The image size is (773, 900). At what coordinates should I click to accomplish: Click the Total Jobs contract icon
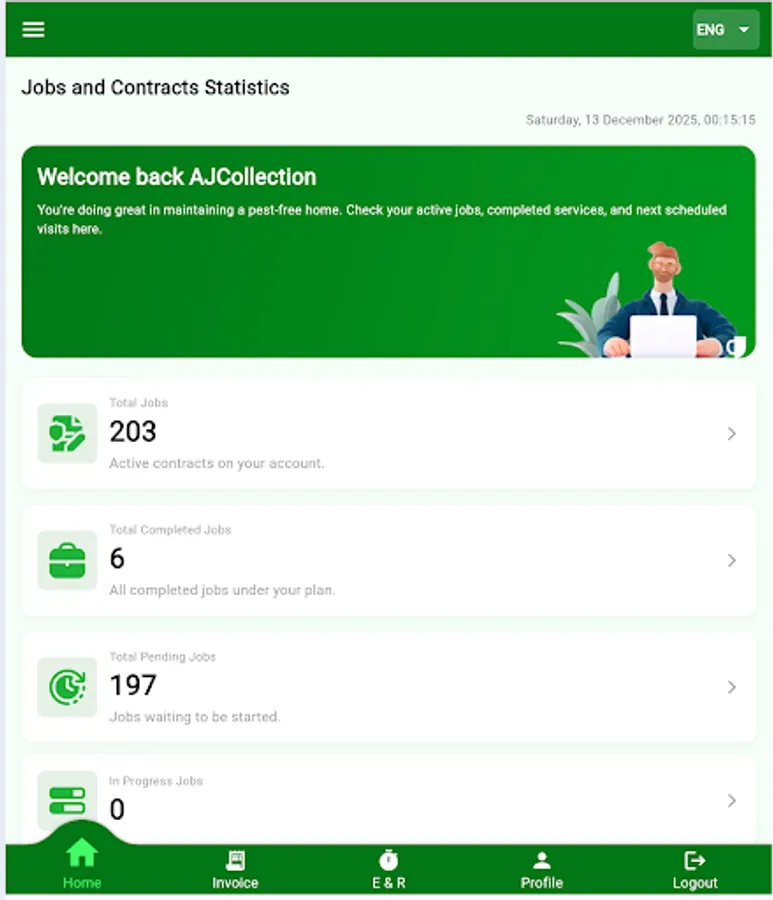point(66,433)
